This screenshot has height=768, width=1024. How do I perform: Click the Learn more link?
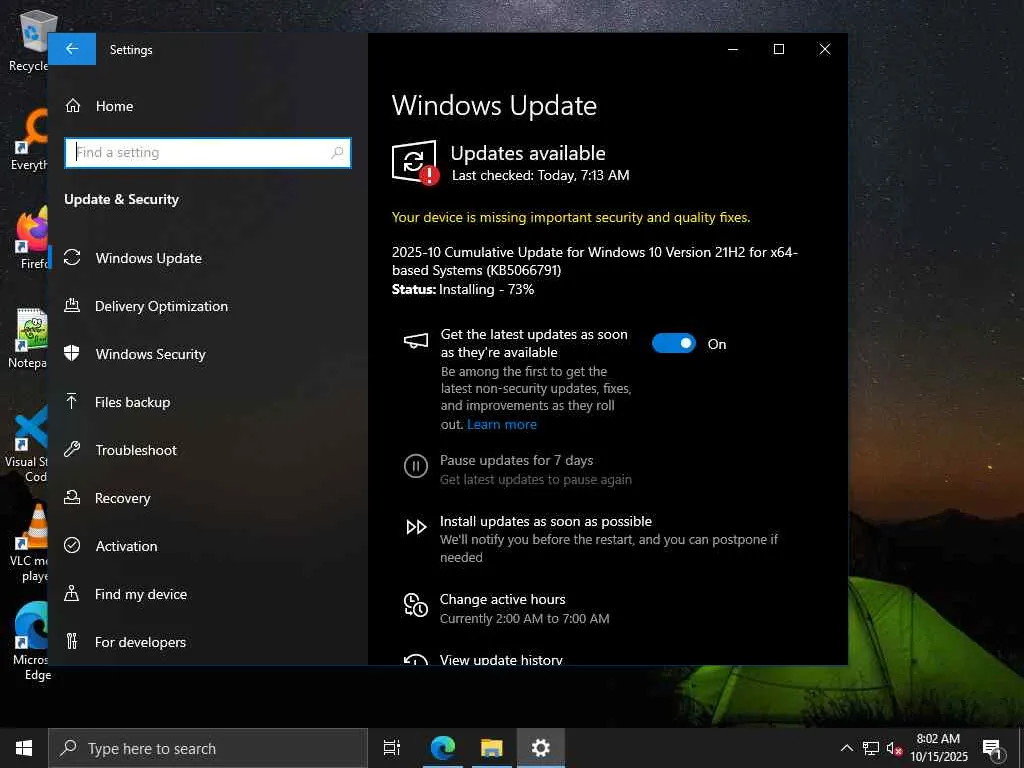[502, 424]
